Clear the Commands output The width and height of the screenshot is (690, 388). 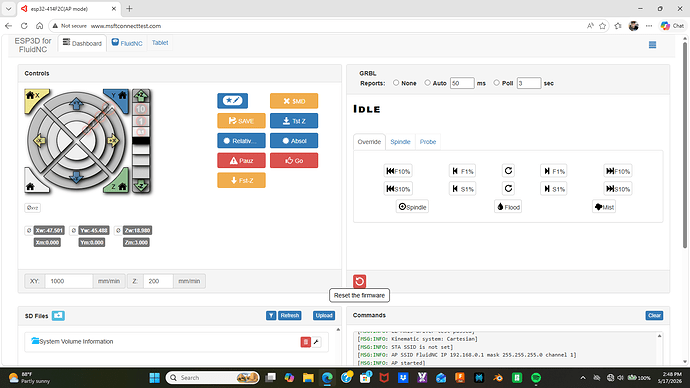(x=654, y=315)
